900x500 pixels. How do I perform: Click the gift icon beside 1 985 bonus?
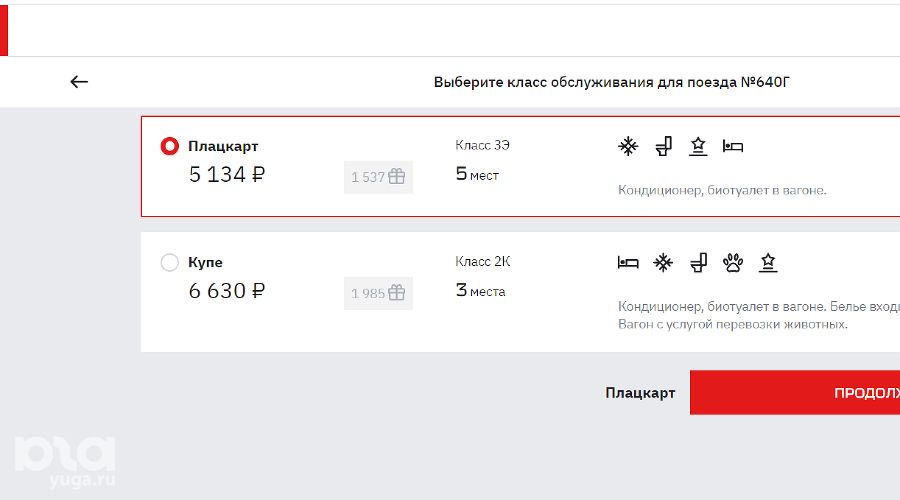[x=397, y=293]
